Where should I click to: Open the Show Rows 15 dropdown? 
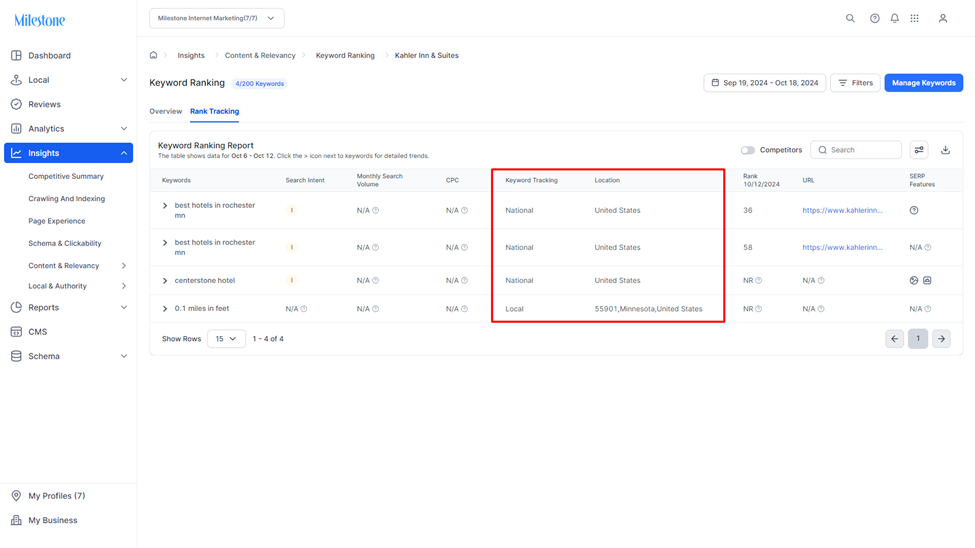226,339
